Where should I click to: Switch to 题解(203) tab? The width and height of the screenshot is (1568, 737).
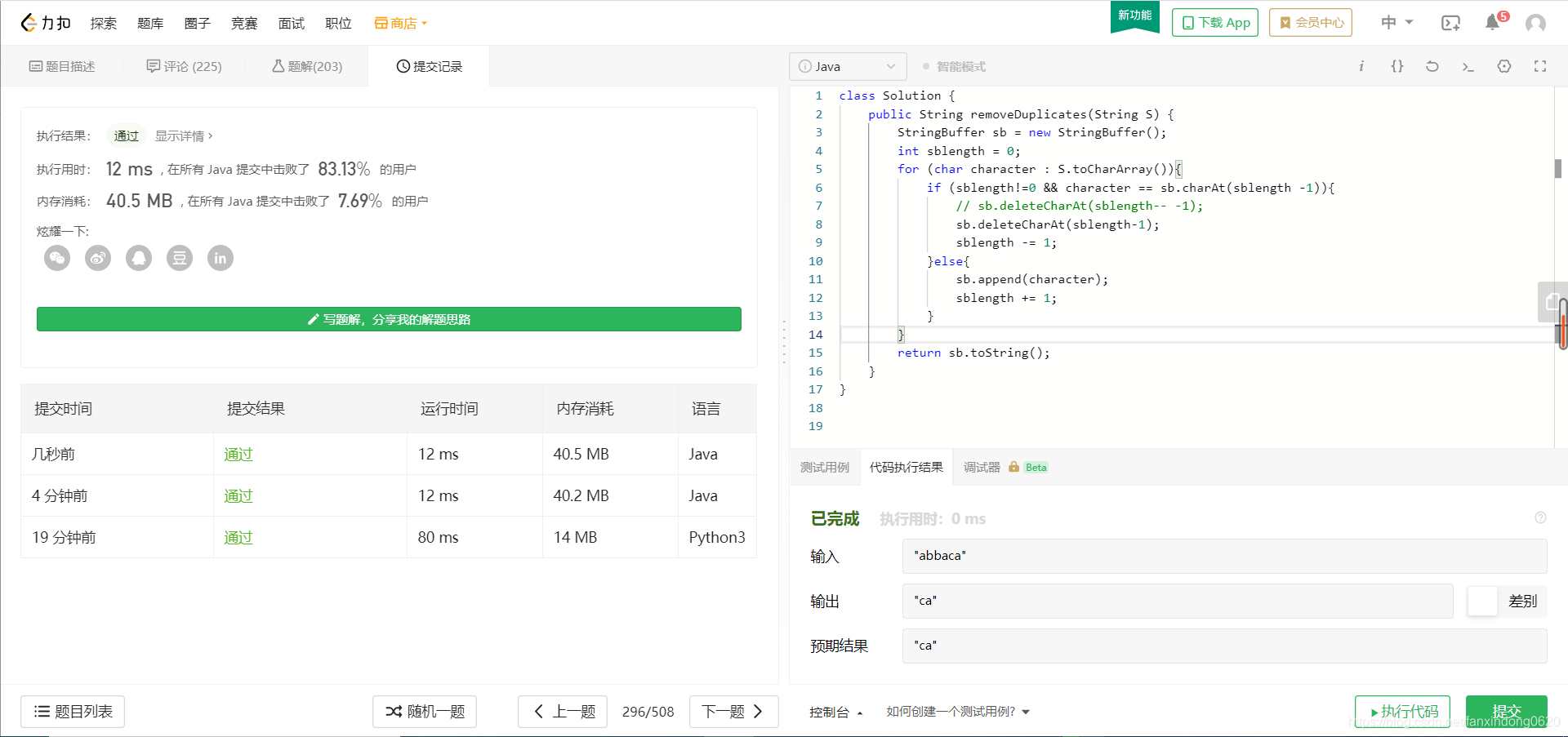(307, 66)
